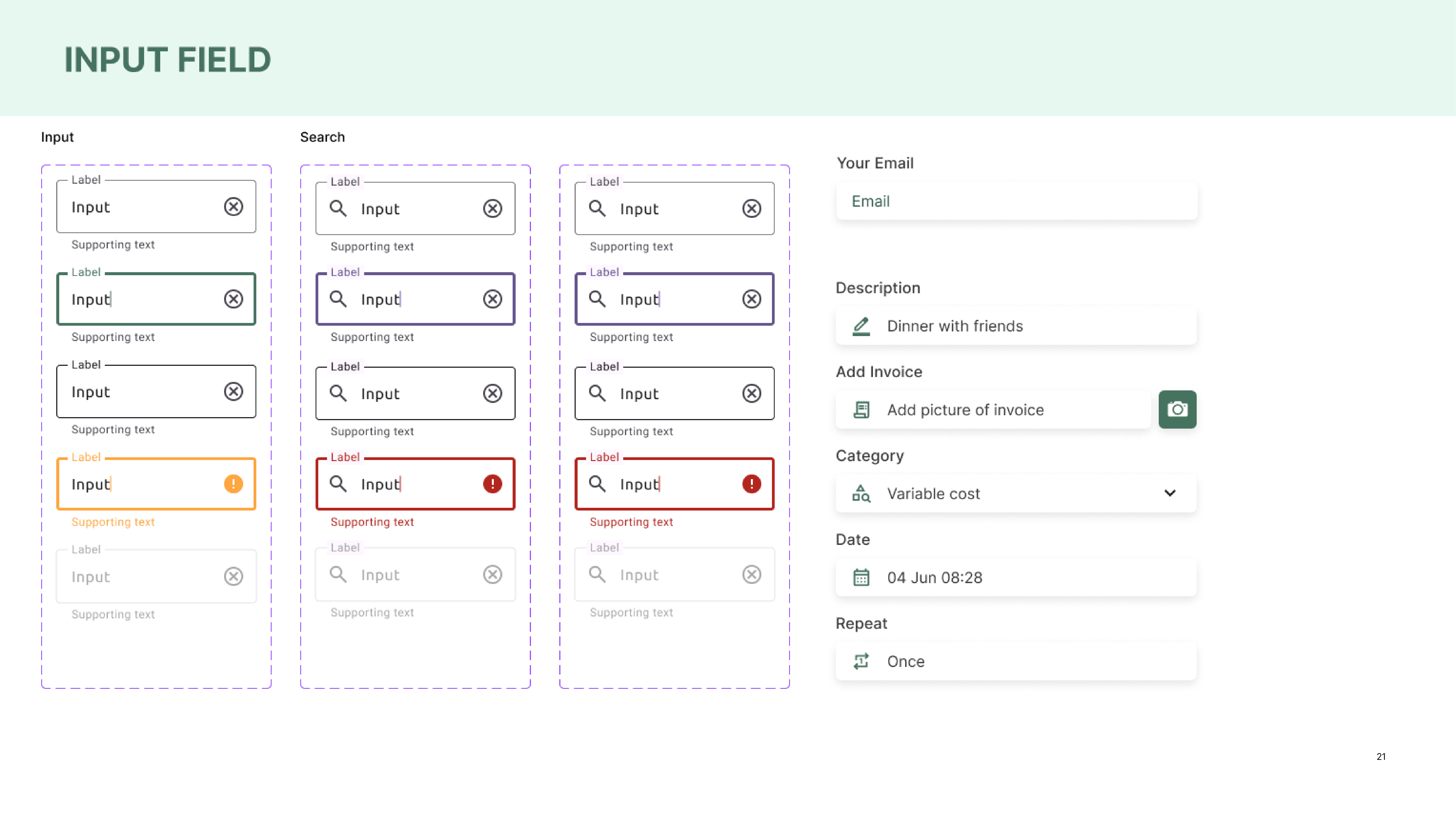Click the calendar icon in the Date field
This screenshot has height=819, width=1456.
click(861, 578)
